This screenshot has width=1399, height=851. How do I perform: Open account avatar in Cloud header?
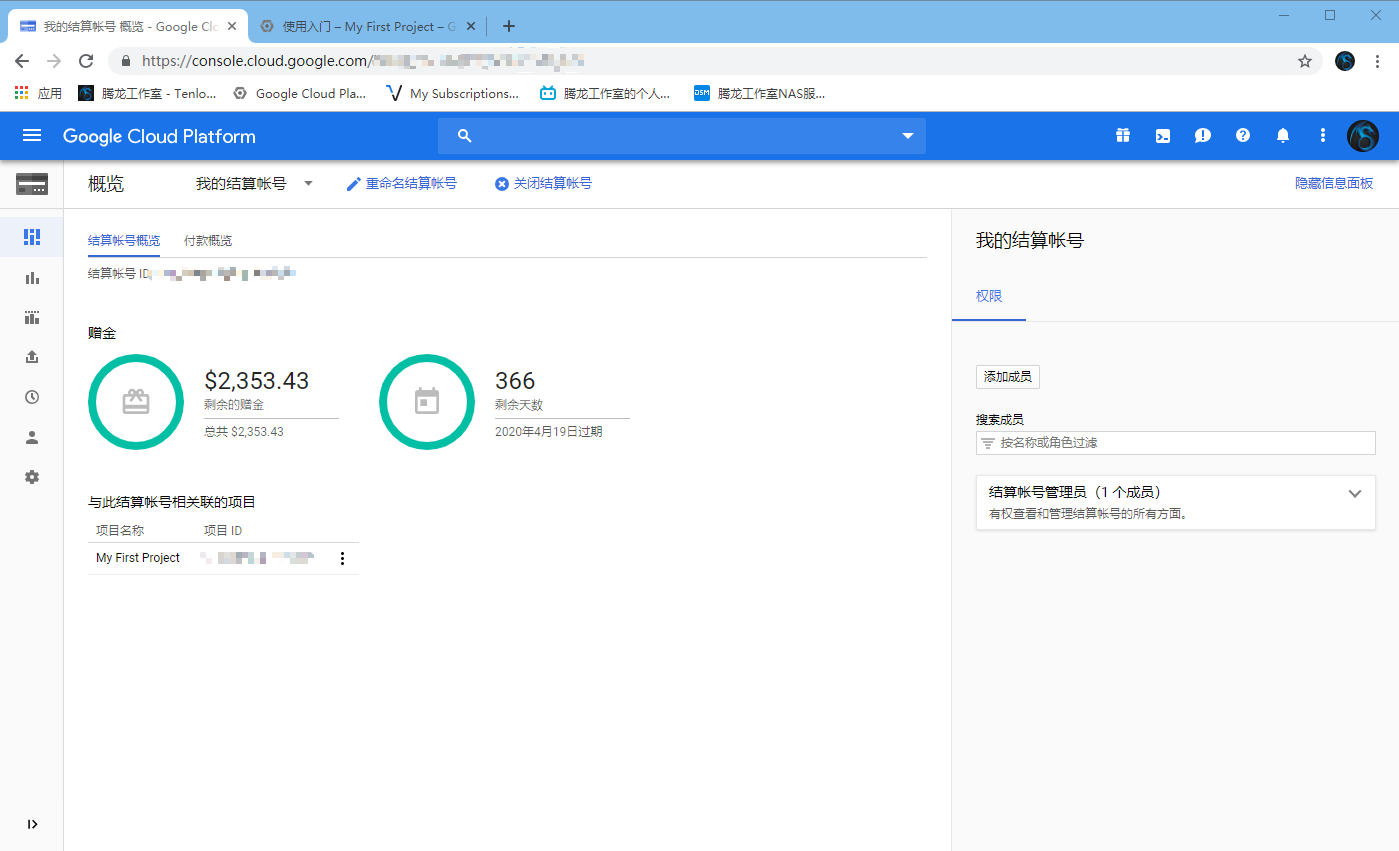pyautogui.click(x=1363, y=136)
